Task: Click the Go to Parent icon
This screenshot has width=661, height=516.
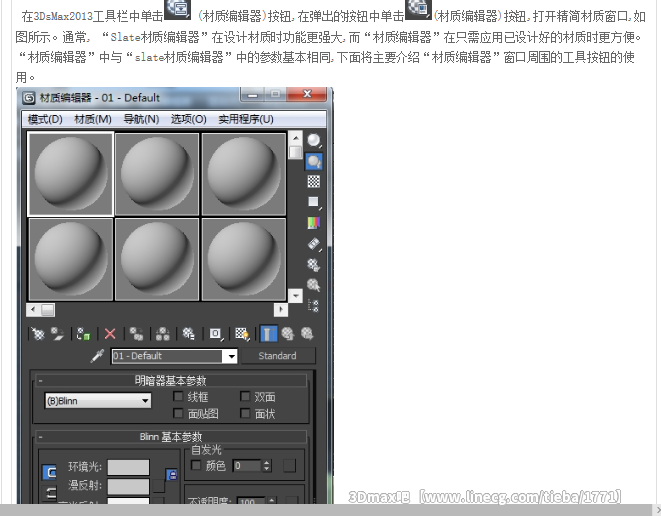Action: pos(288,334)
